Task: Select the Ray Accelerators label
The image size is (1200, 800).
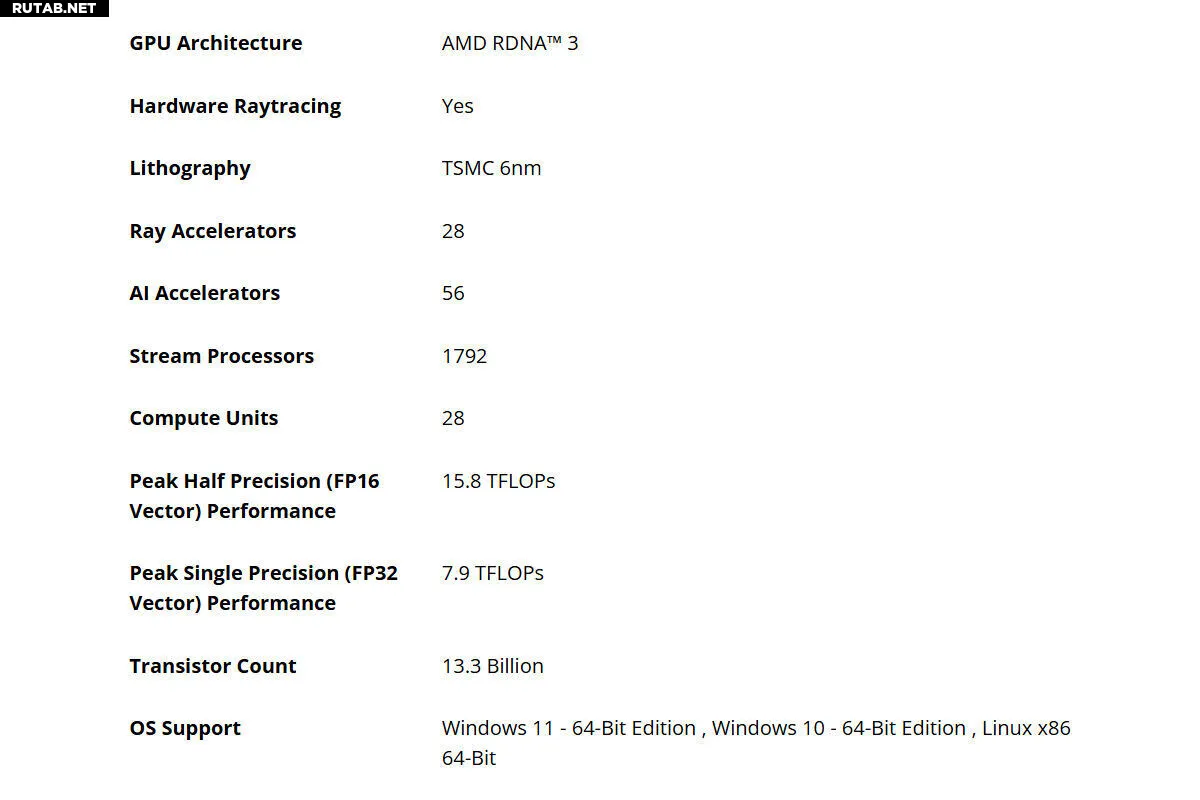Action: (x=213, y=231)
